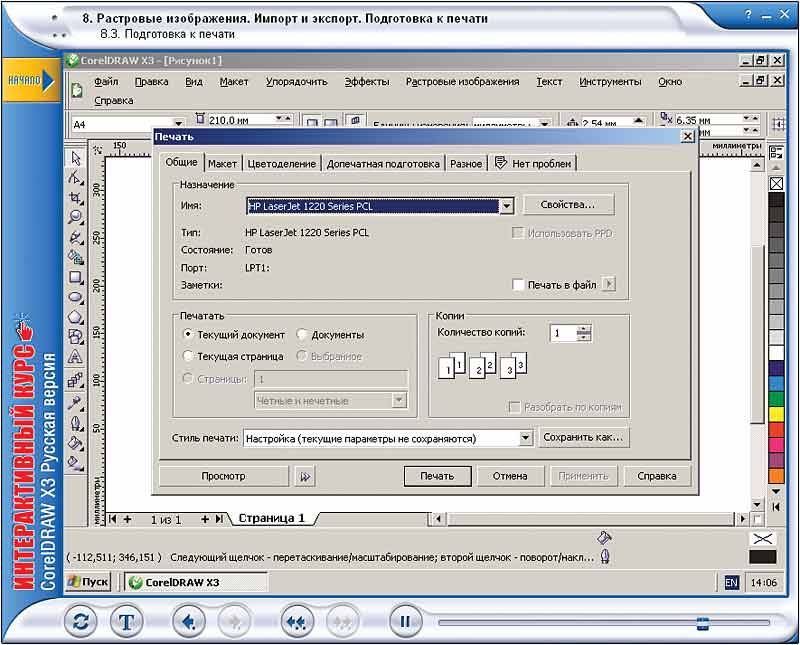Pause the interactive course playback
This screenshot has height=645, width=800.
click(x=405, y=621)
